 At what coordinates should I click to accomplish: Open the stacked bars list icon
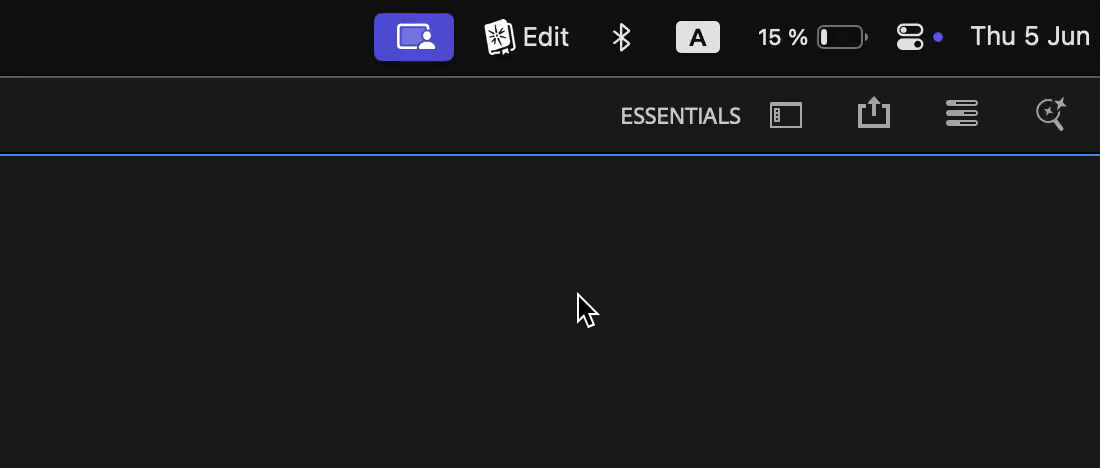pos(961,113)
